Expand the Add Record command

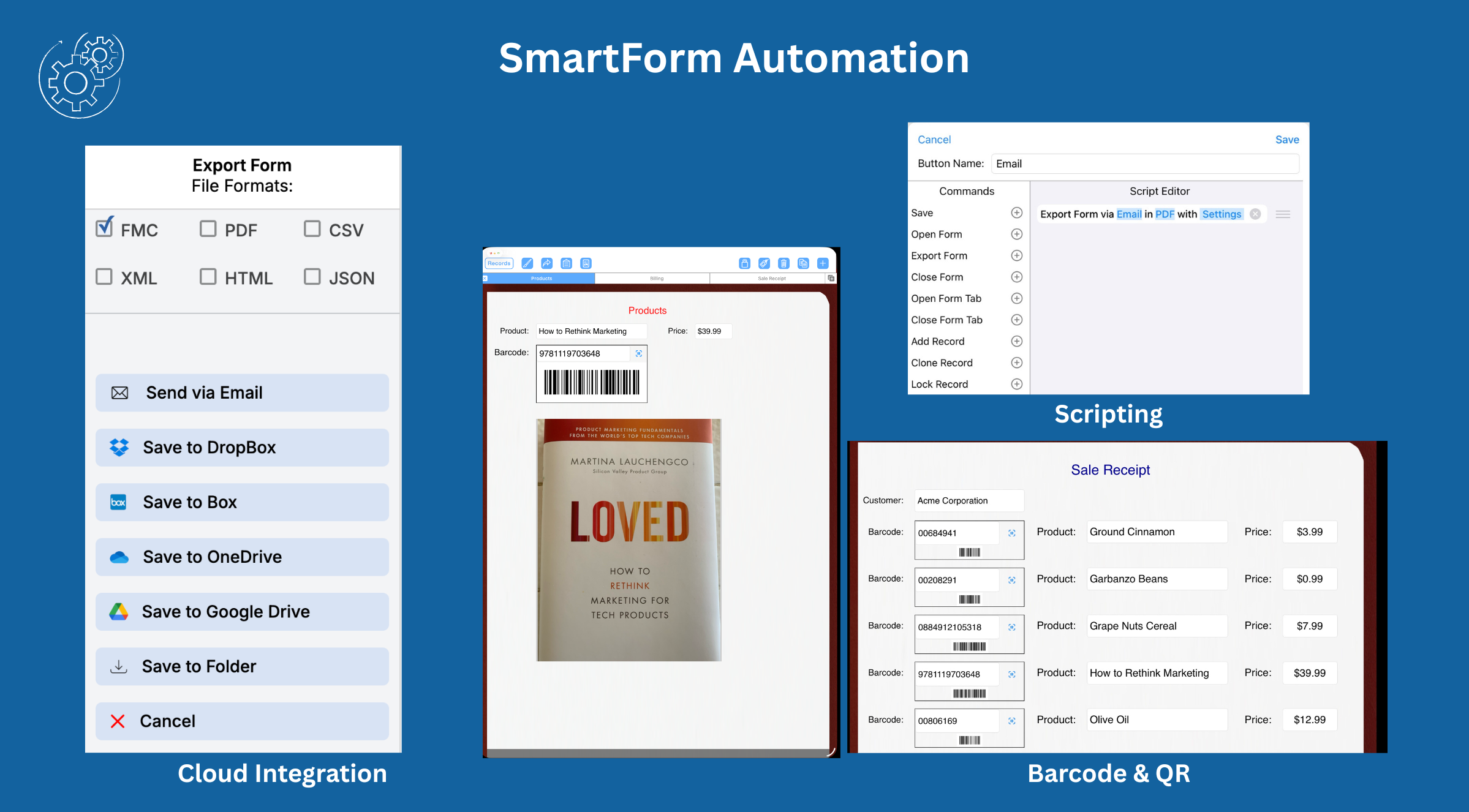1016,341
